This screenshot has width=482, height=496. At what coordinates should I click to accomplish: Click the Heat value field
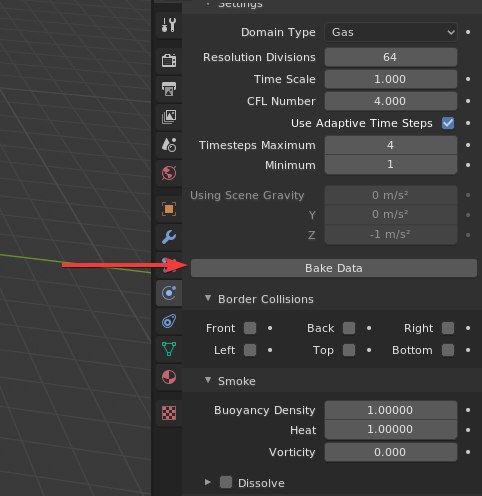tap(391, 429)
